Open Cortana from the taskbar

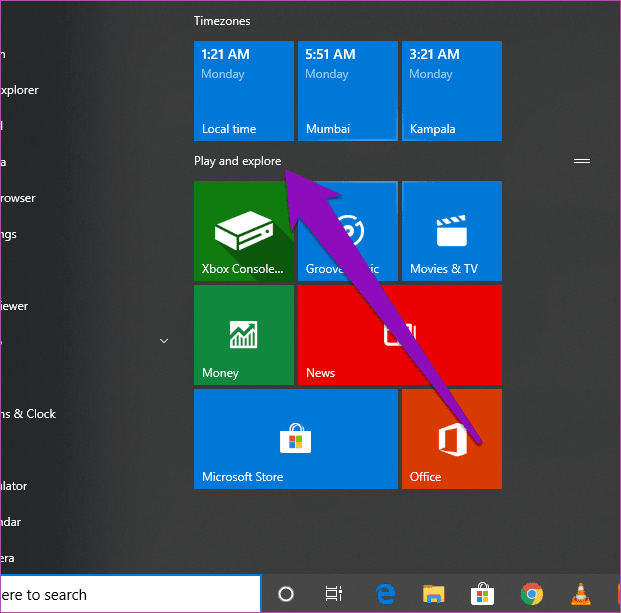point(286,594)
